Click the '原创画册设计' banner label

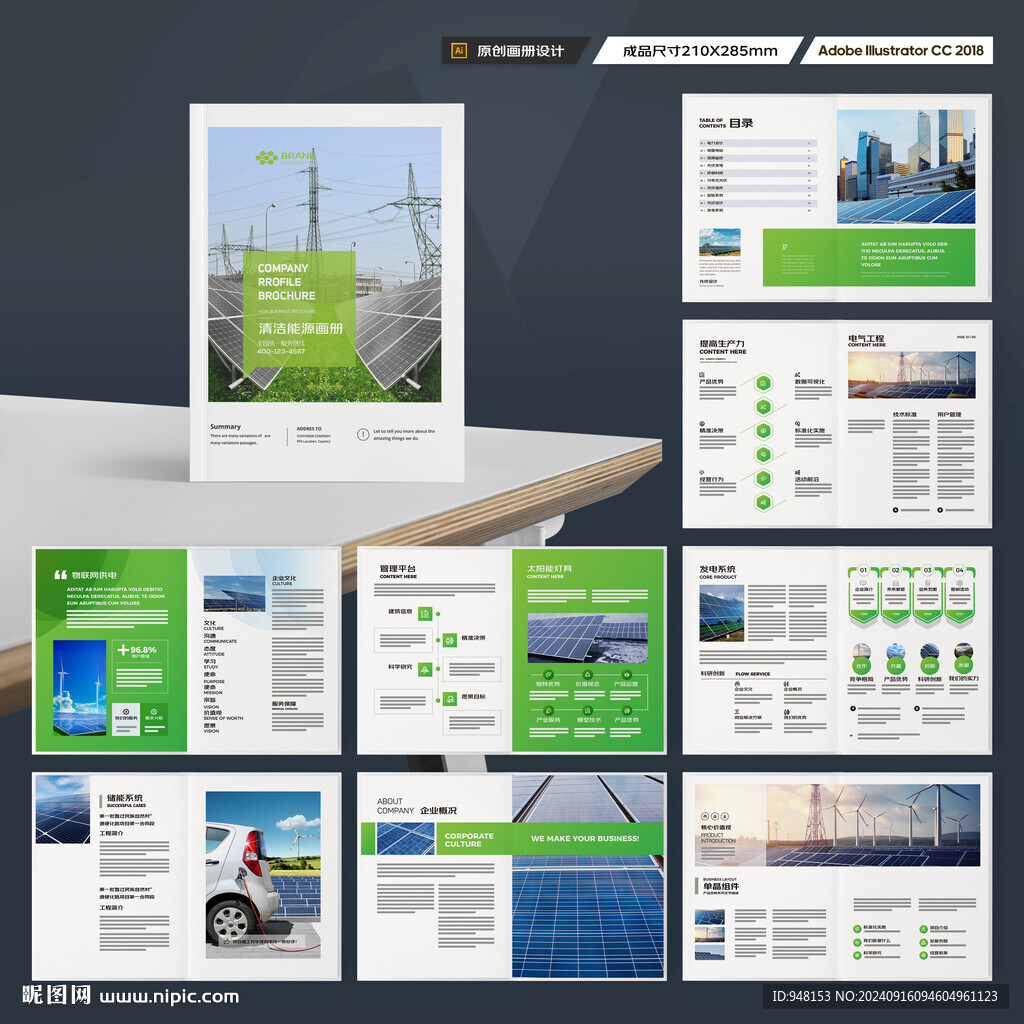click(x=520, y=51)
